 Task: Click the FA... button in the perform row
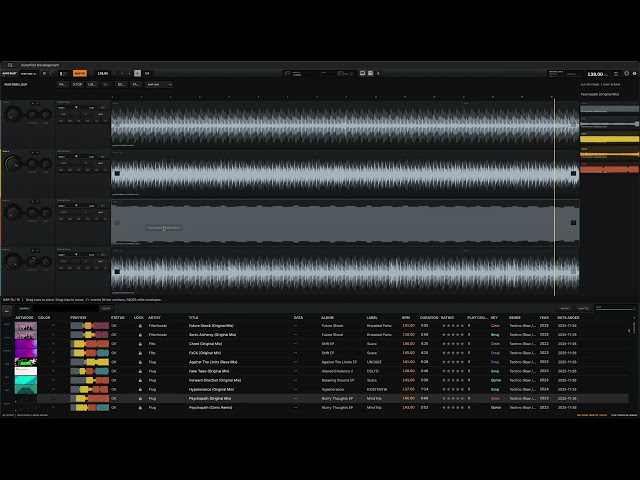click(x=136, y=84)
